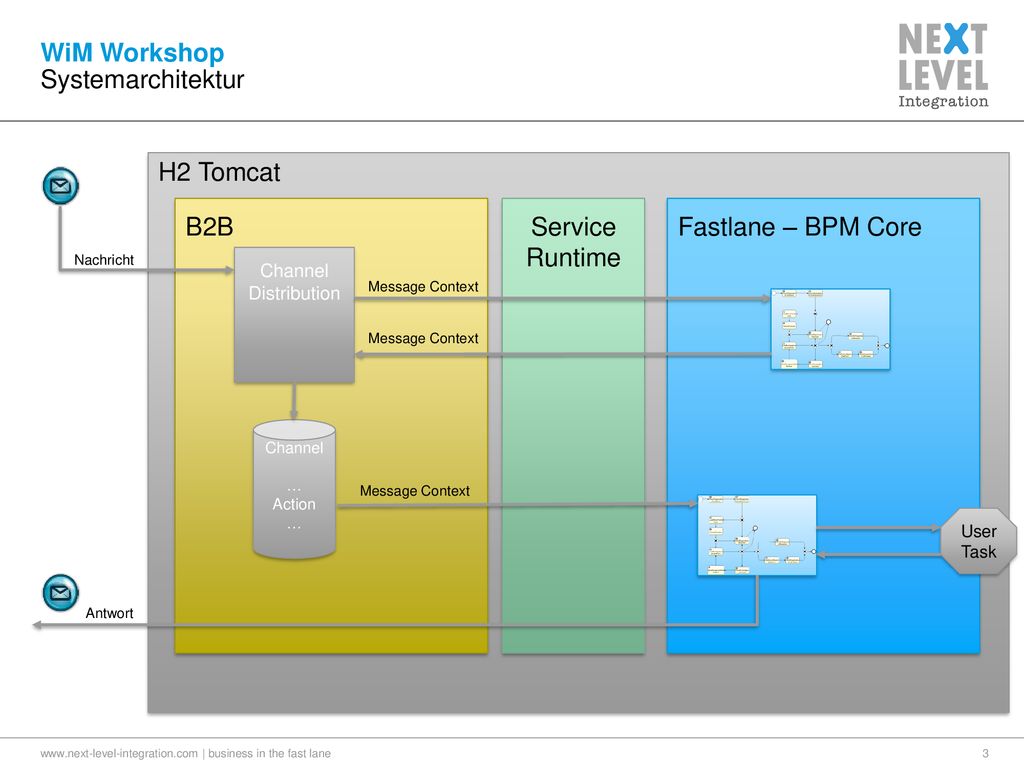1024x768 pixels.
Task: Click the envelope icon above Nachricht
Action: (x=61, y=186)
